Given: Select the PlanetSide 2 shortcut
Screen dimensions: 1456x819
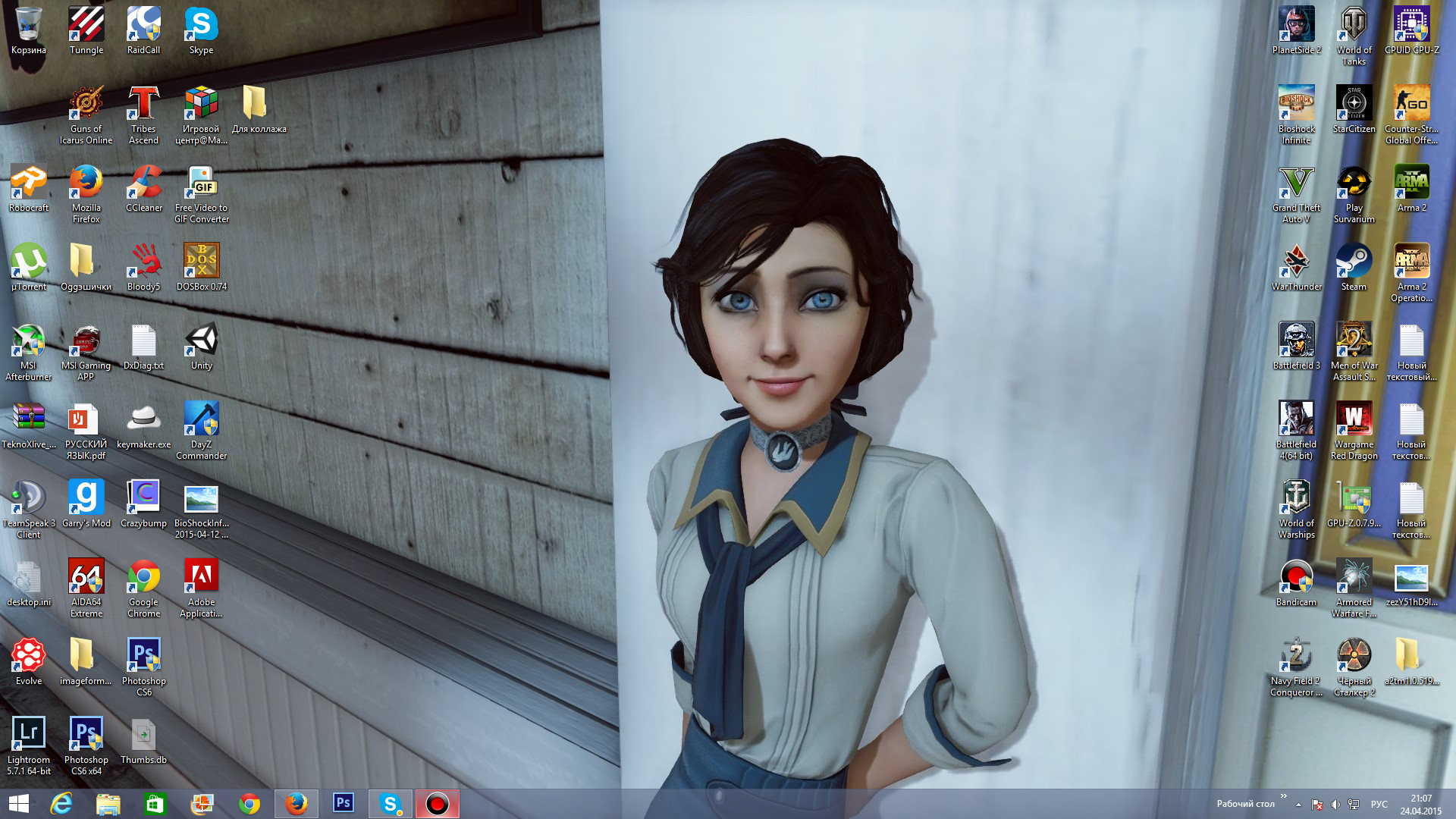Looking at the screenshot, I should click(x=1296, y=30).
